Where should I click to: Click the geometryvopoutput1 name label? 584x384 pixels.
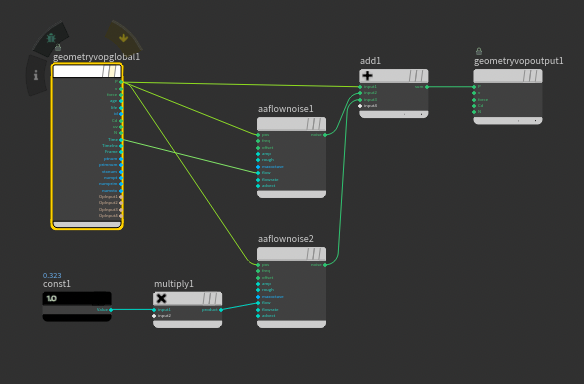(x=518, y=61)
